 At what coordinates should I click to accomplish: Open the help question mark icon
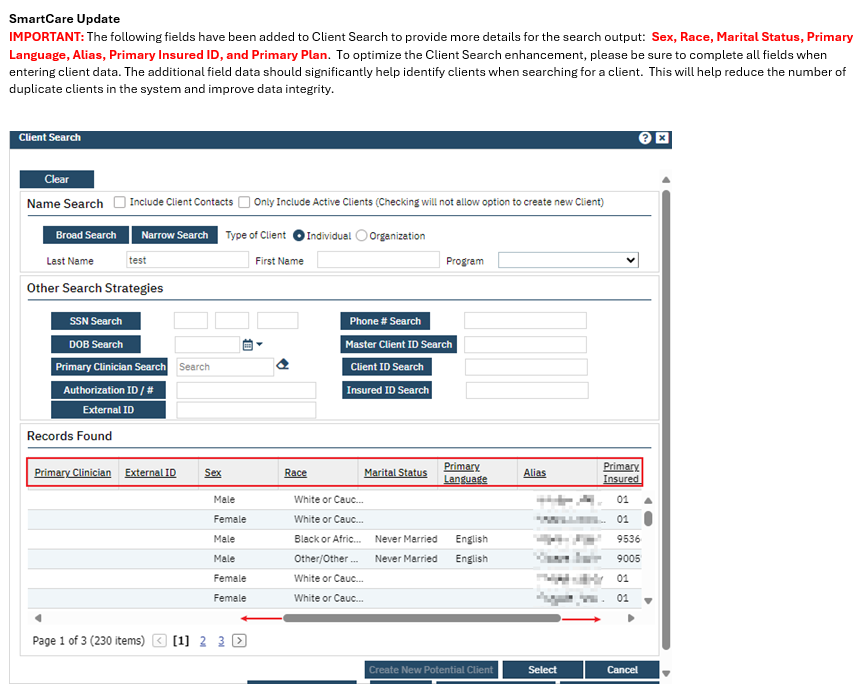645,138
